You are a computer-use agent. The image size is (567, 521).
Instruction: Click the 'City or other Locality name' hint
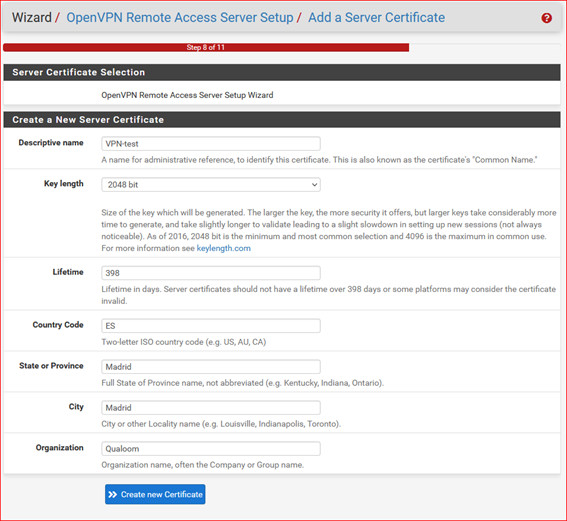coord(221,424)
